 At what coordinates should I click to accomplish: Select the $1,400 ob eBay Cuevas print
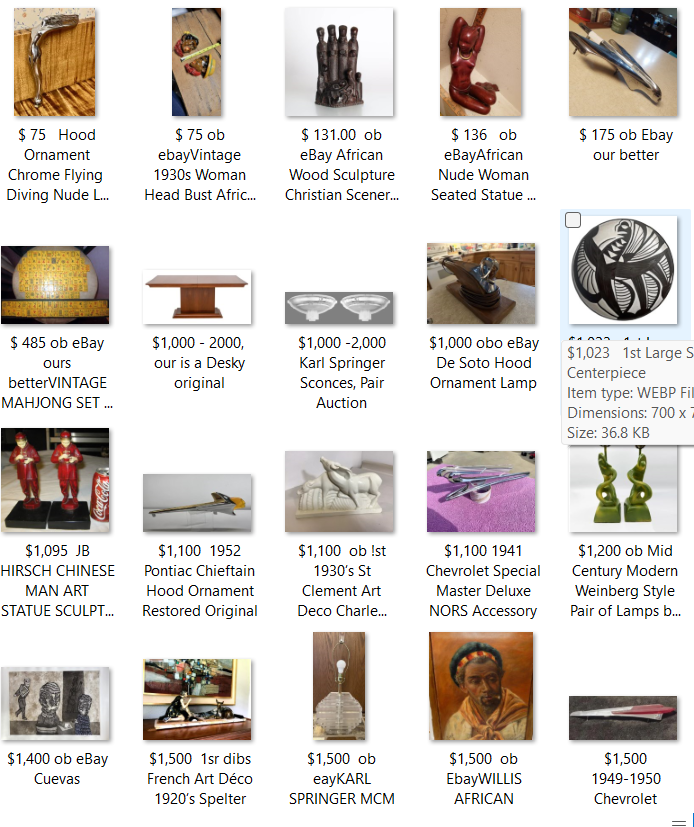click(x=55, y=703)
